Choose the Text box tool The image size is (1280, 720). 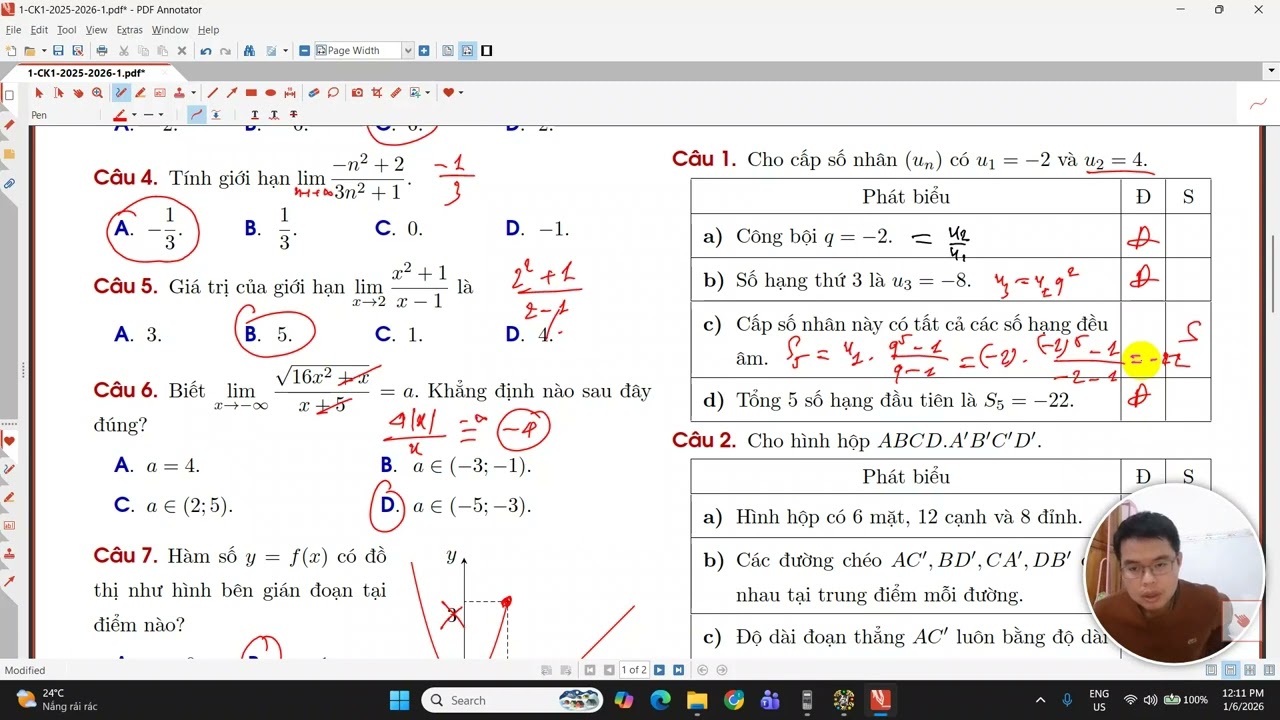click(160, 92)
